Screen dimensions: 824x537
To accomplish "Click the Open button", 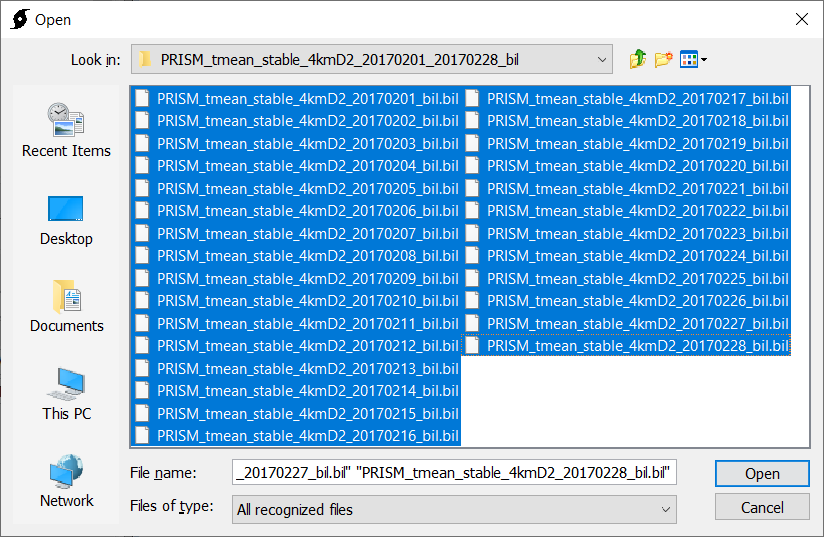I will 762,473.
